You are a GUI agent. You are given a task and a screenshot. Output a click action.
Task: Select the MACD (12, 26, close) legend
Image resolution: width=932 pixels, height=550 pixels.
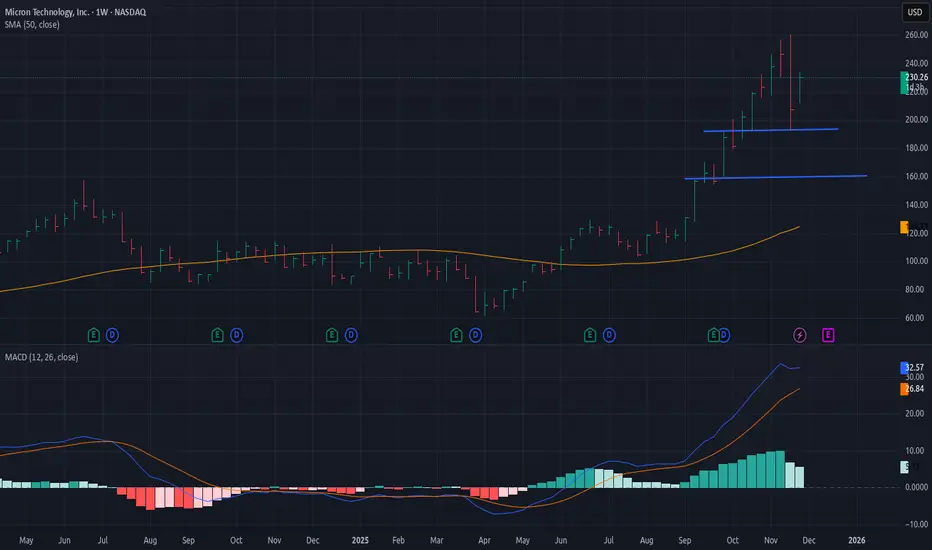click(42, 357)
